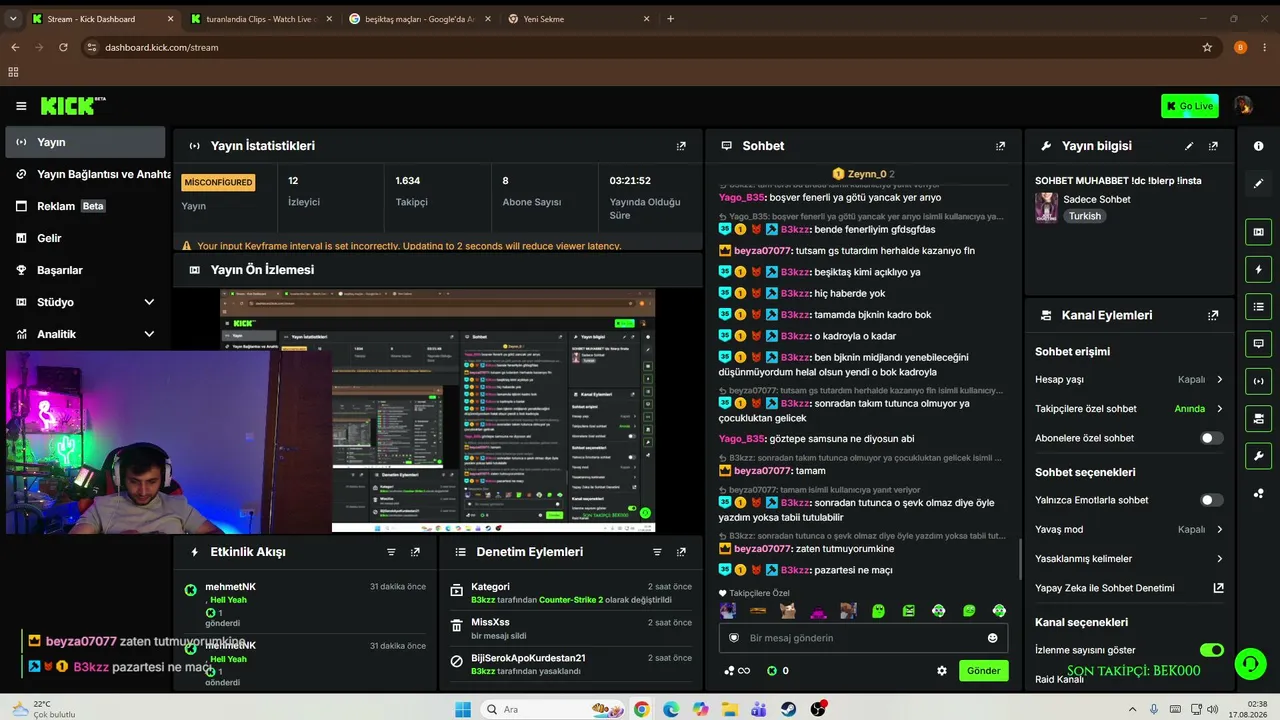The image size is (1280, 720).
Task: Click the browser address bar
Action: coord(640,47)
